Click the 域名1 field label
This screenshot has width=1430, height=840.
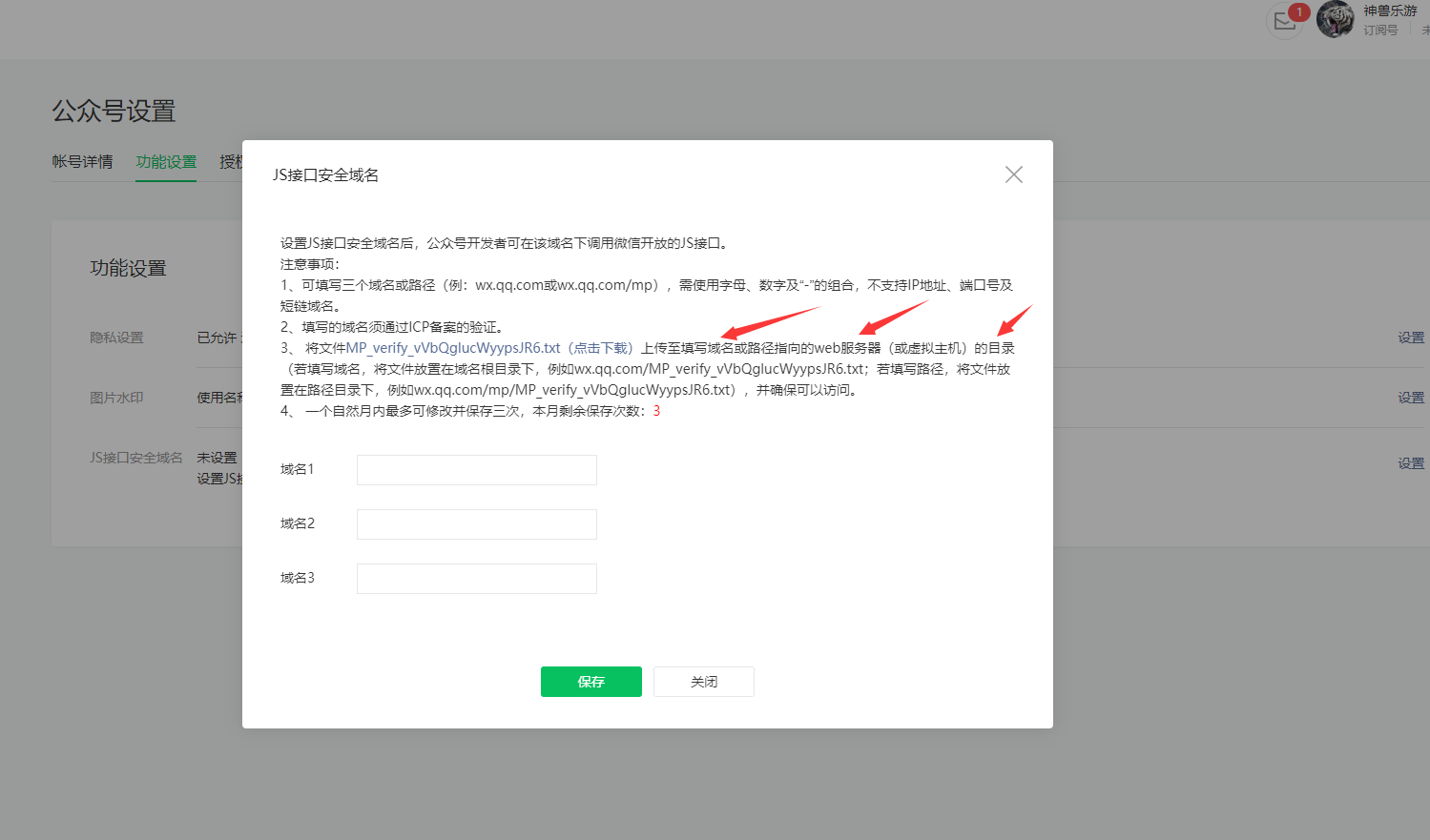(297, 469)
